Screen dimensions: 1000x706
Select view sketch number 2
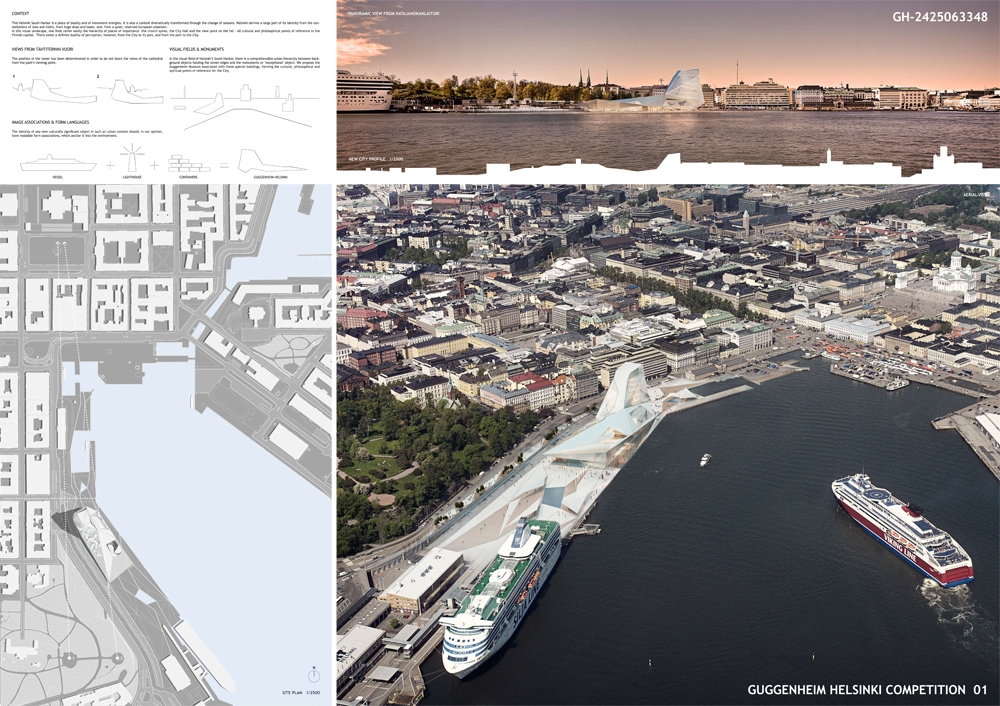pos(130,92)
